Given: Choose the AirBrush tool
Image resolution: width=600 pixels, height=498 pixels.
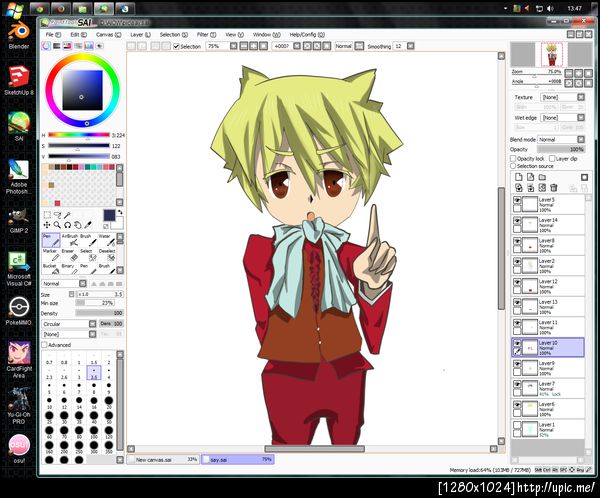Looking at the screenshot, I should pyautogui.click(x=70, y=240).
